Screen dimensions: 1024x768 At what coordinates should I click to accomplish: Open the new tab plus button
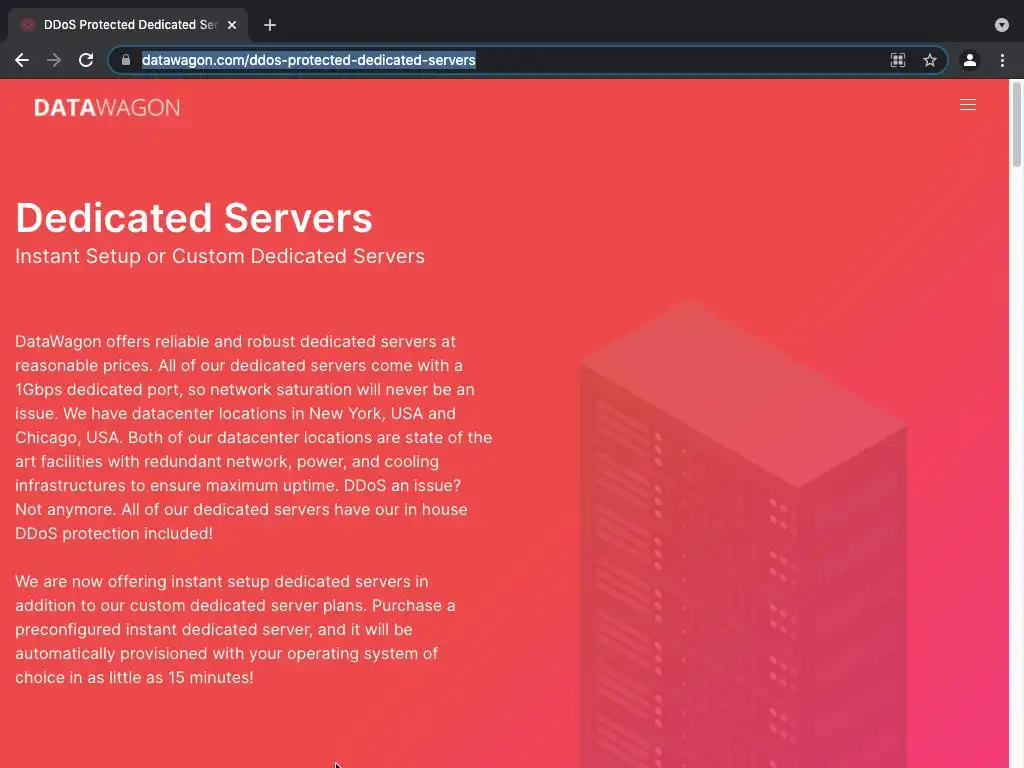tap(270, 25)
